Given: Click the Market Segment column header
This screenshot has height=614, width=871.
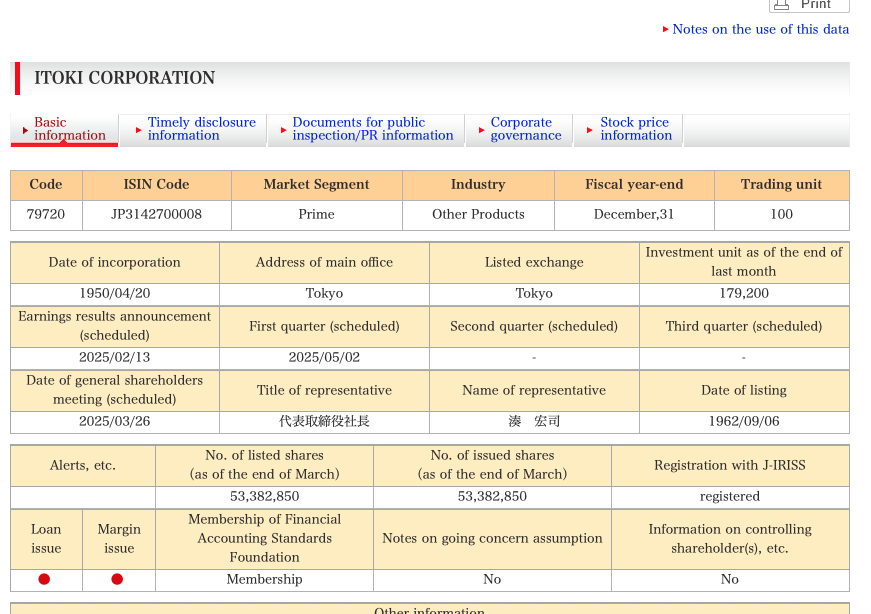Looking at the screenshot, I should point(317,185).
